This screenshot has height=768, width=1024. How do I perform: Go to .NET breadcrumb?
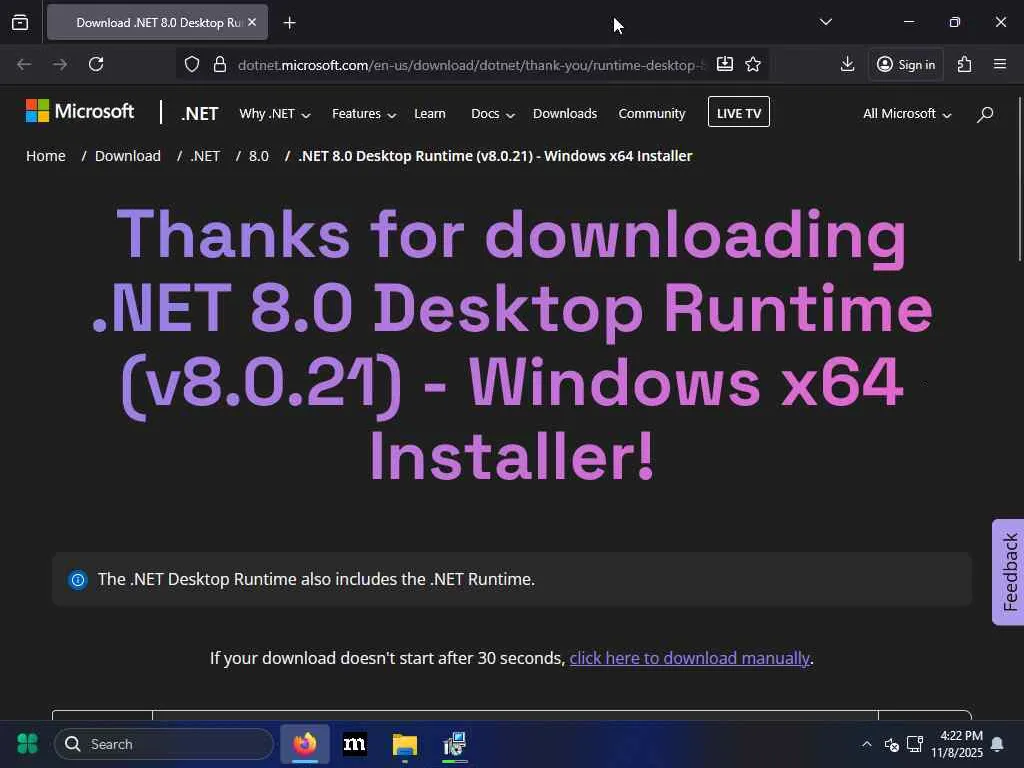[205, 156]
